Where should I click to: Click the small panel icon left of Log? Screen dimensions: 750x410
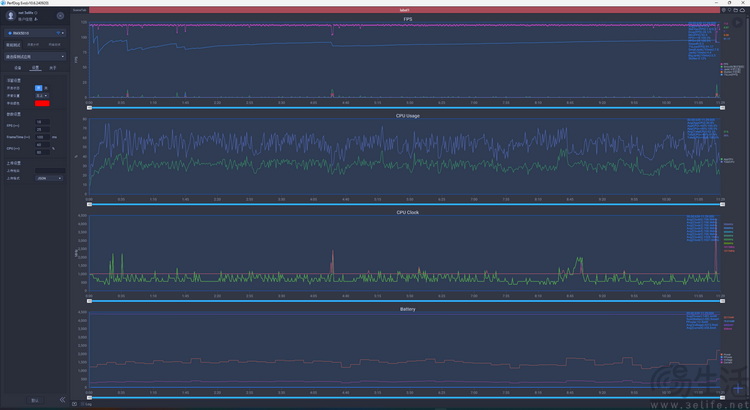74,404
